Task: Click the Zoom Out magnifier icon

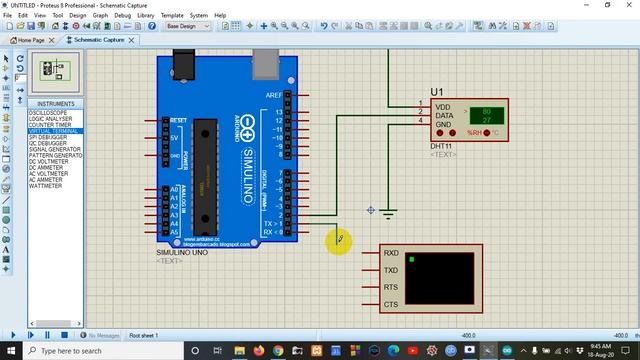Action: pos(284,26)
